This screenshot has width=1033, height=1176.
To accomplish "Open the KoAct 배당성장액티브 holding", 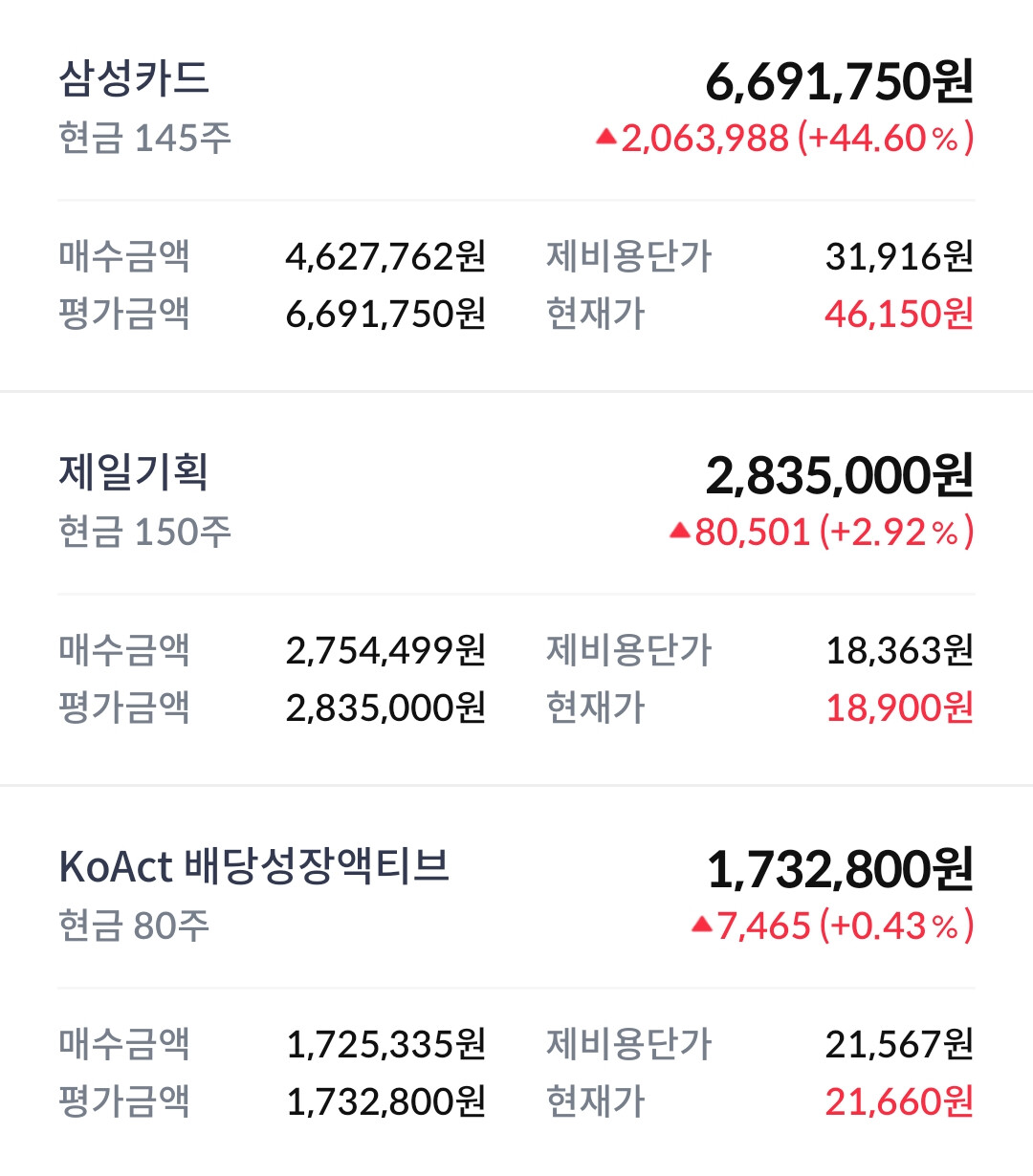I will point(253,866).
